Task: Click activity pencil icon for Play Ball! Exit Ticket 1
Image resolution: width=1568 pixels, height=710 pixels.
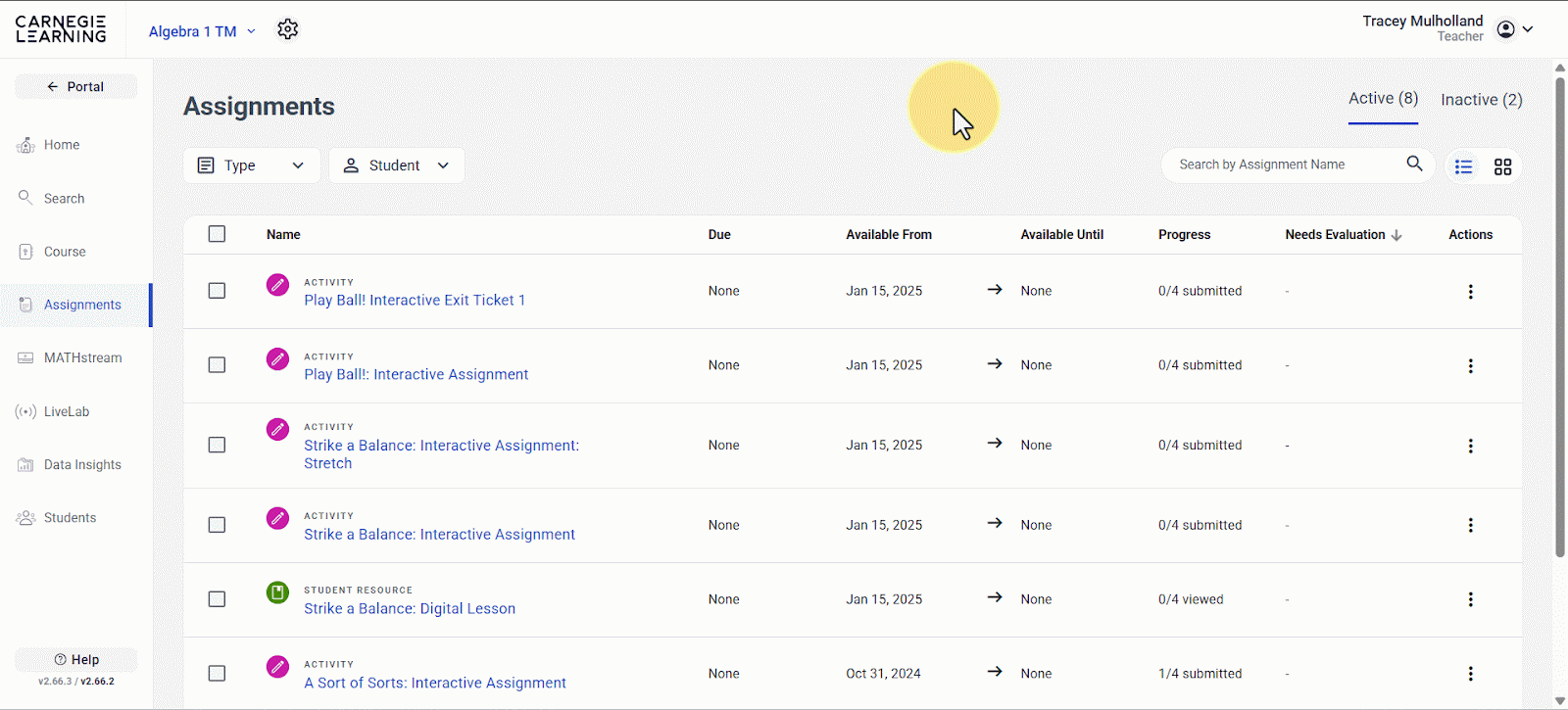Action: 278,285
